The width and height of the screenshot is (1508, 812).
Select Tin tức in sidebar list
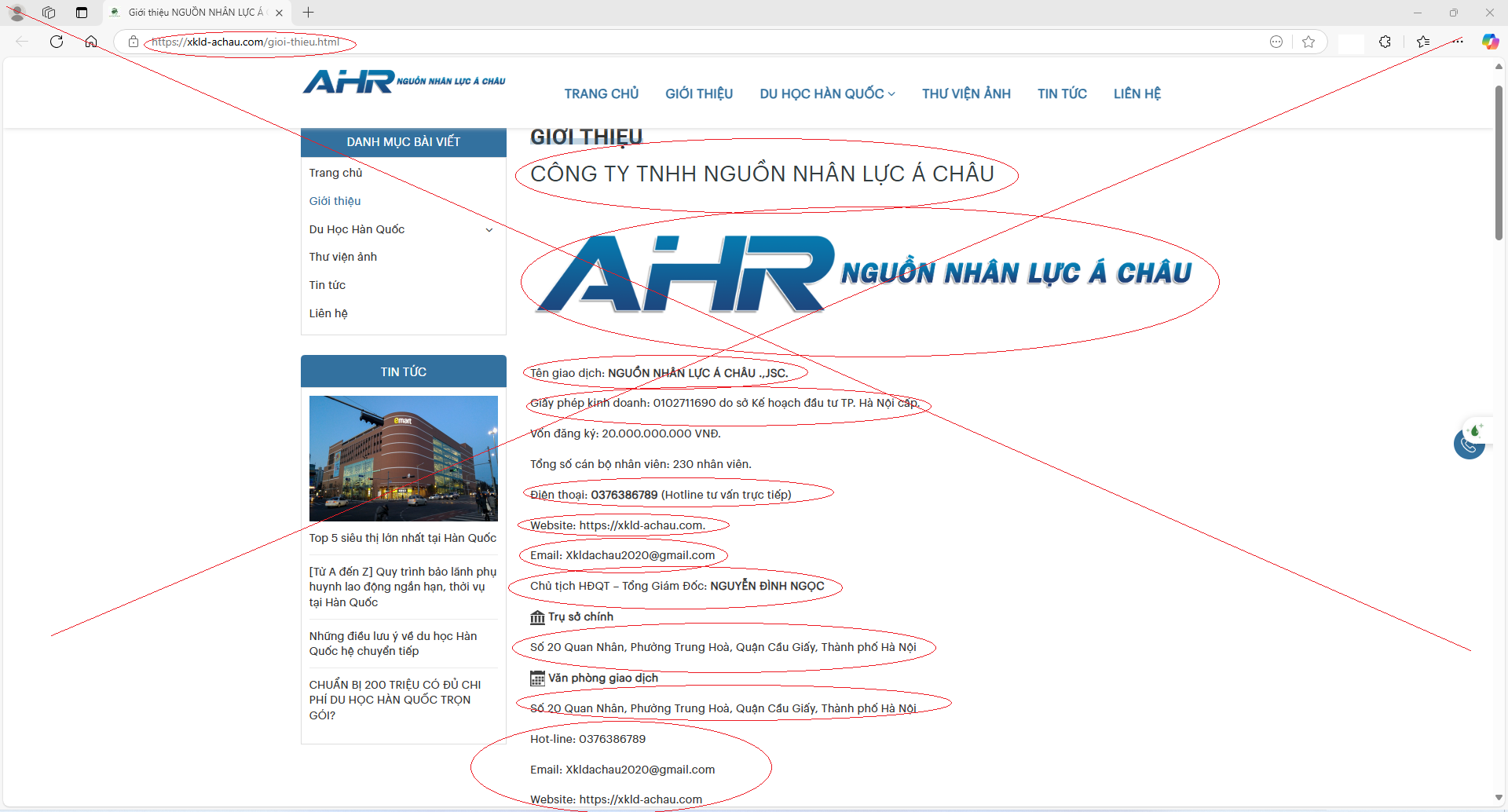click(327, 285)
